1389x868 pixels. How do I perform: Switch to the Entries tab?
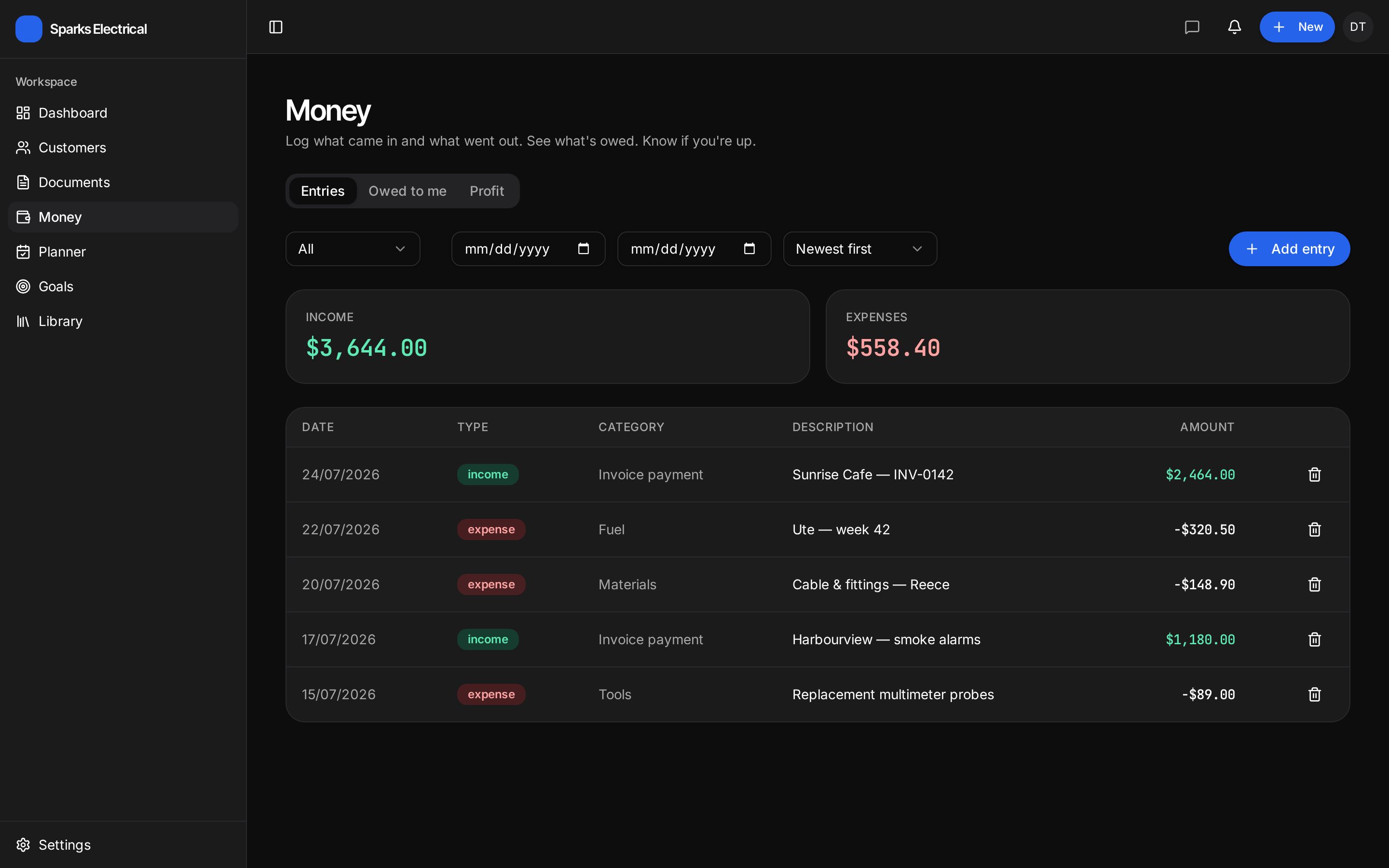[x=323, y=191]
